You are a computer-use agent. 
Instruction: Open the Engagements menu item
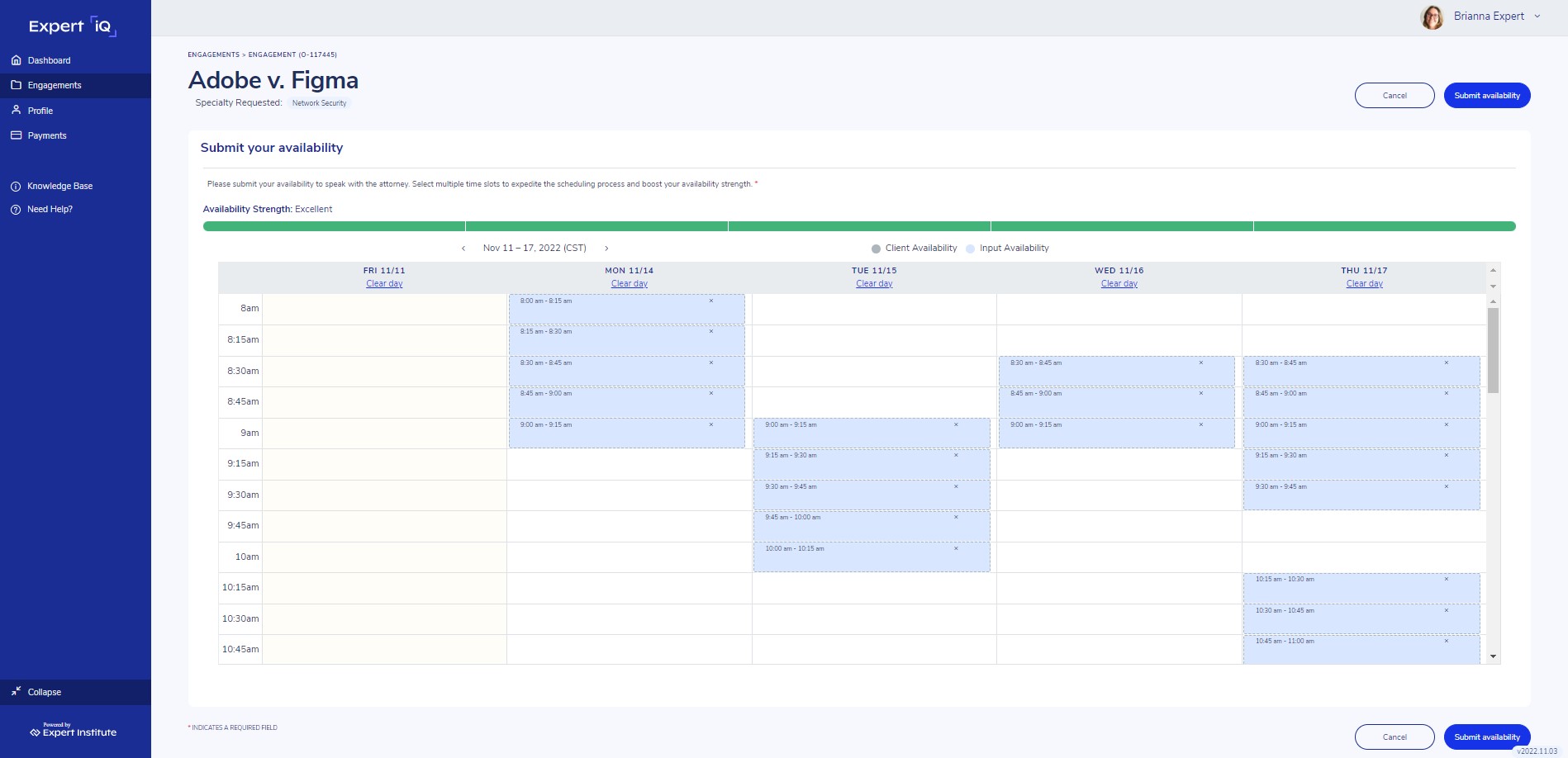[x=55, y=85]
